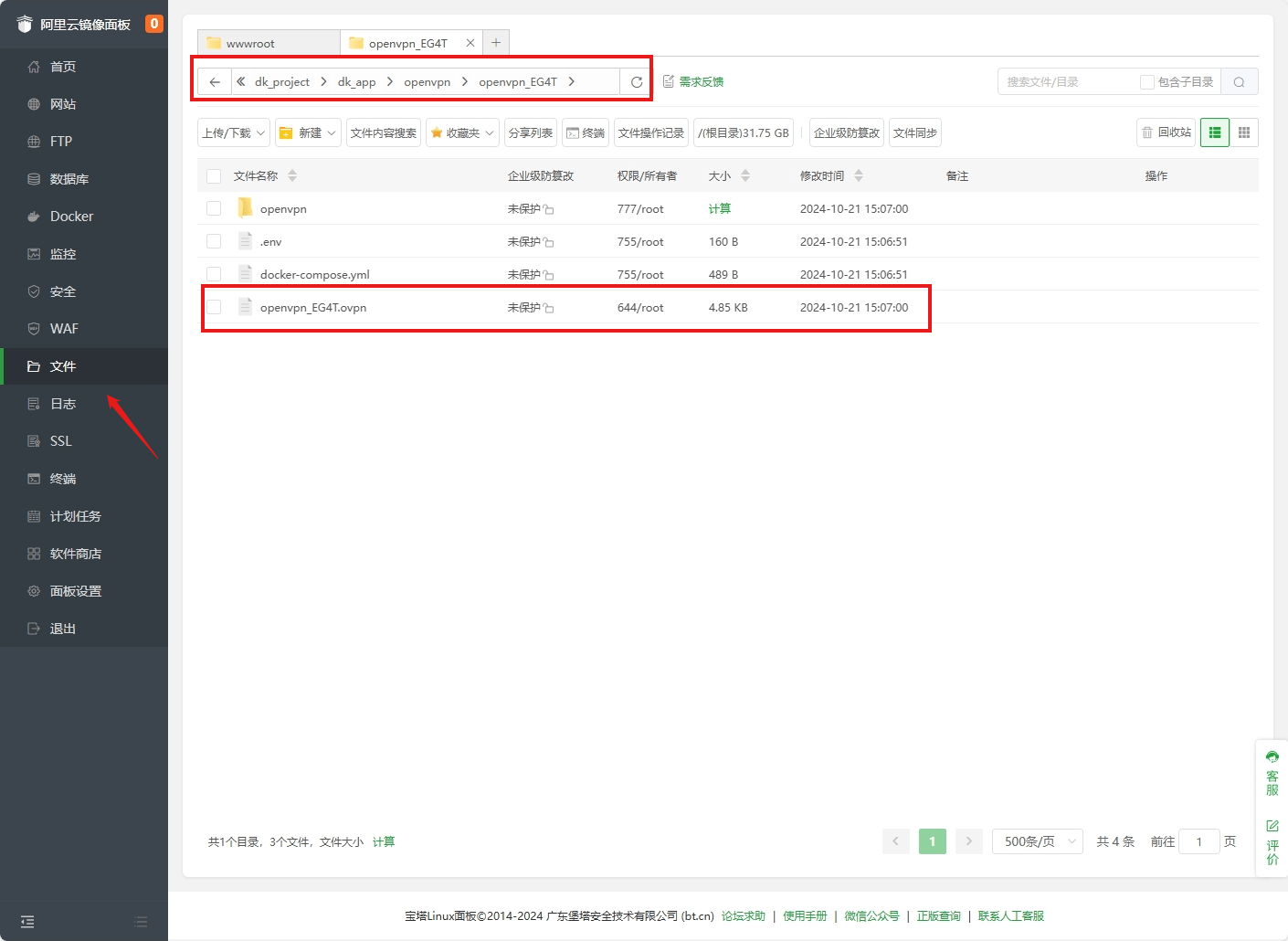Click the search files input field
The width and height of the screenshot is (1288, 941).
tap(1064, 82)
